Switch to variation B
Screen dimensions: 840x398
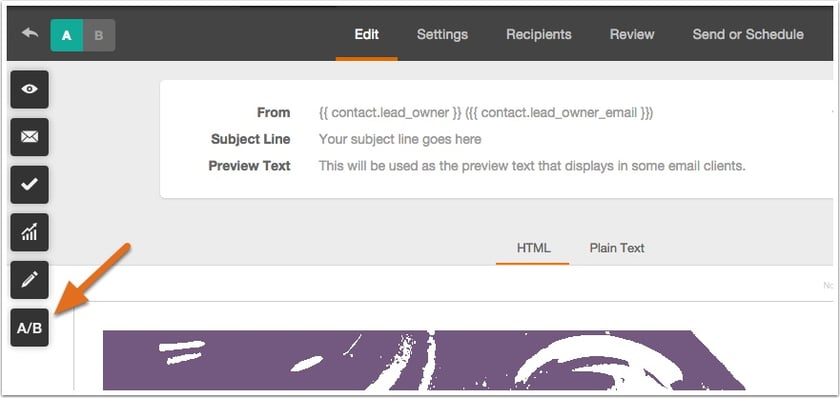tap(99, 35)
